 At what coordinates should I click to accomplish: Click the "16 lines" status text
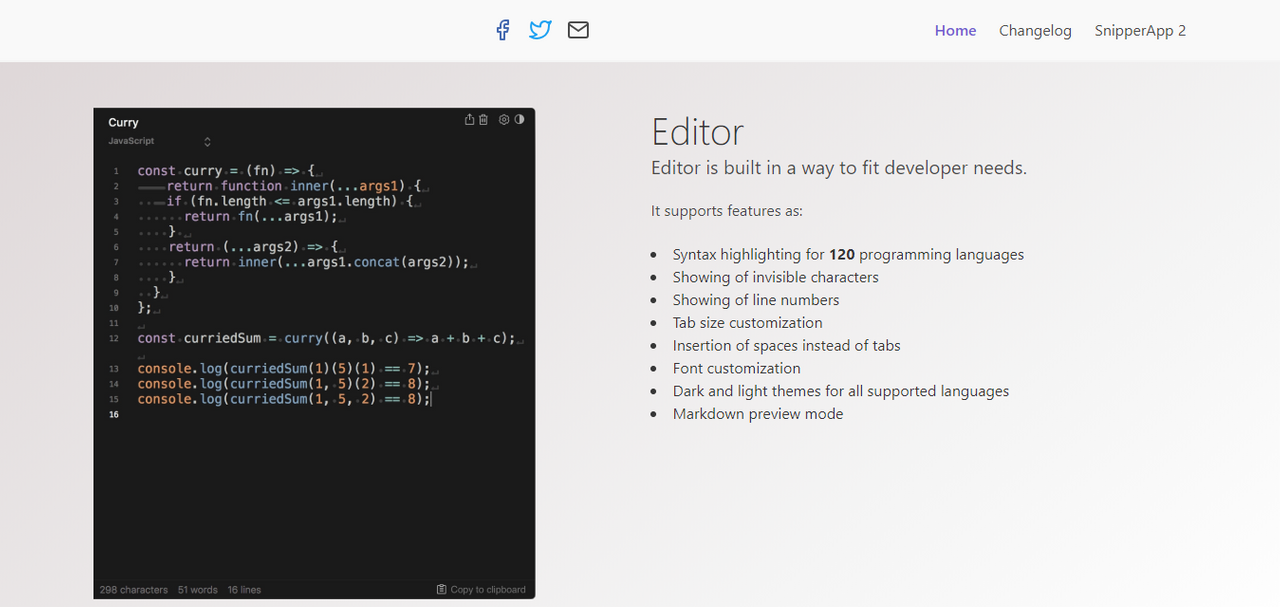tap(244, 590)
